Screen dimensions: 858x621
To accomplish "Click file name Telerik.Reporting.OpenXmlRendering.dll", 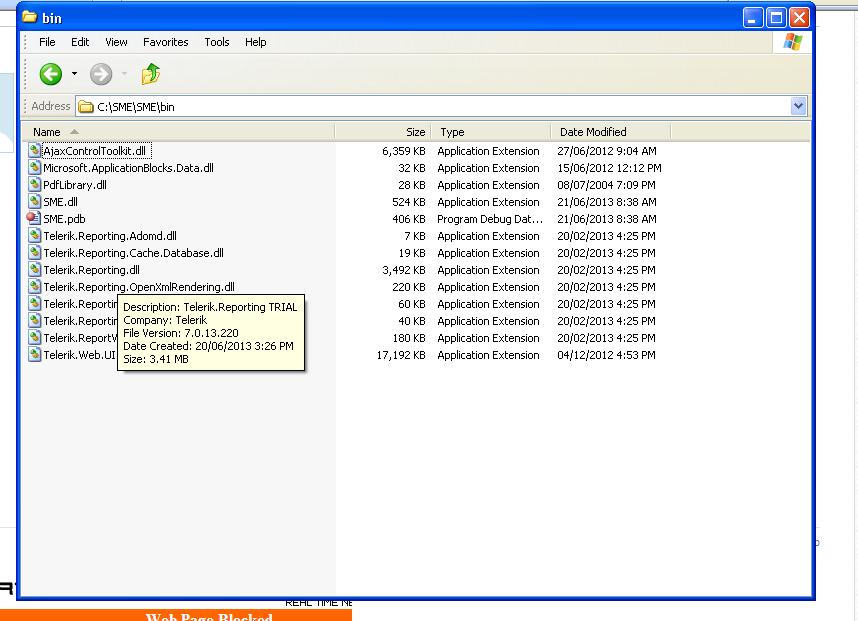I will pyautogui.click(x=139, y=287).
